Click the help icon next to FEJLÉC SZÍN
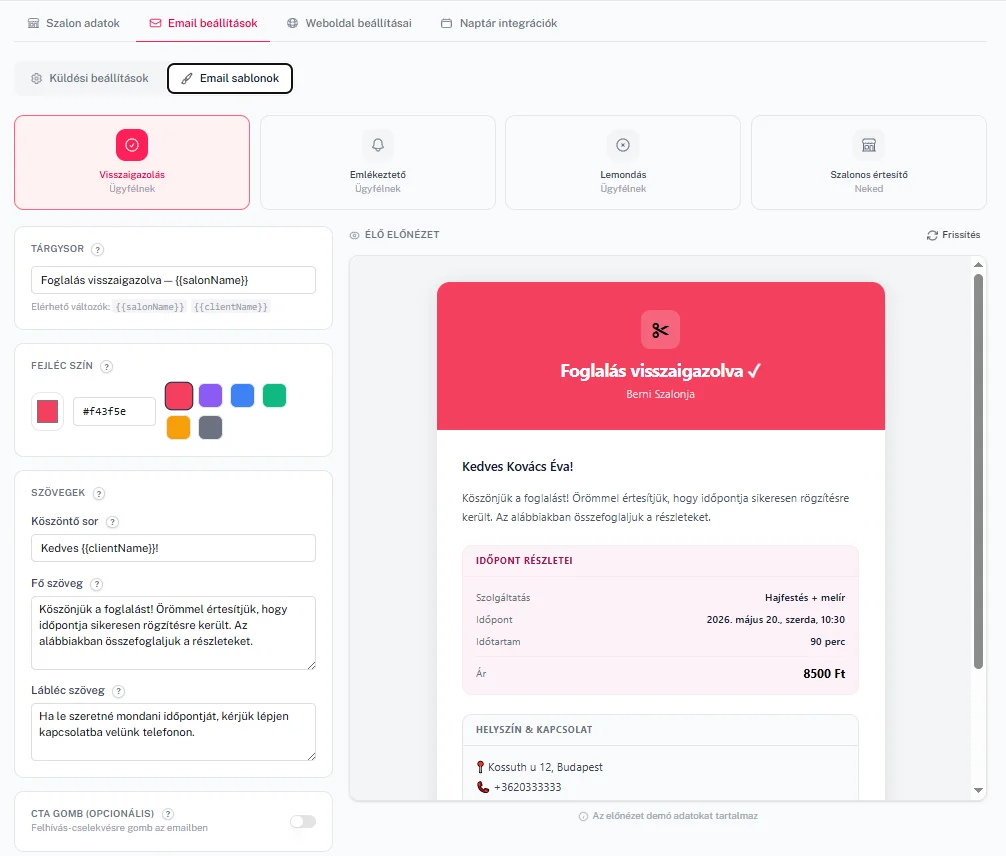1006x856 pixels. point(107,366)
